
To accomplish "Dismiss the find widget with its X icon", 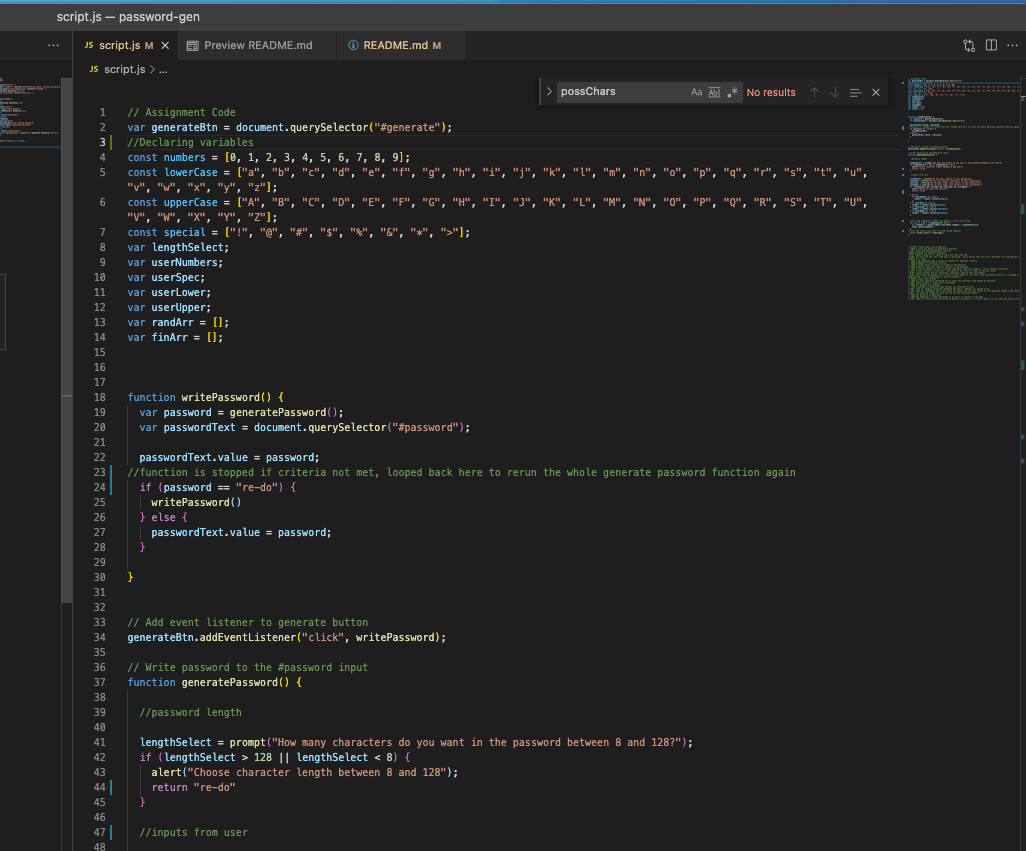I will coord(874,92).
